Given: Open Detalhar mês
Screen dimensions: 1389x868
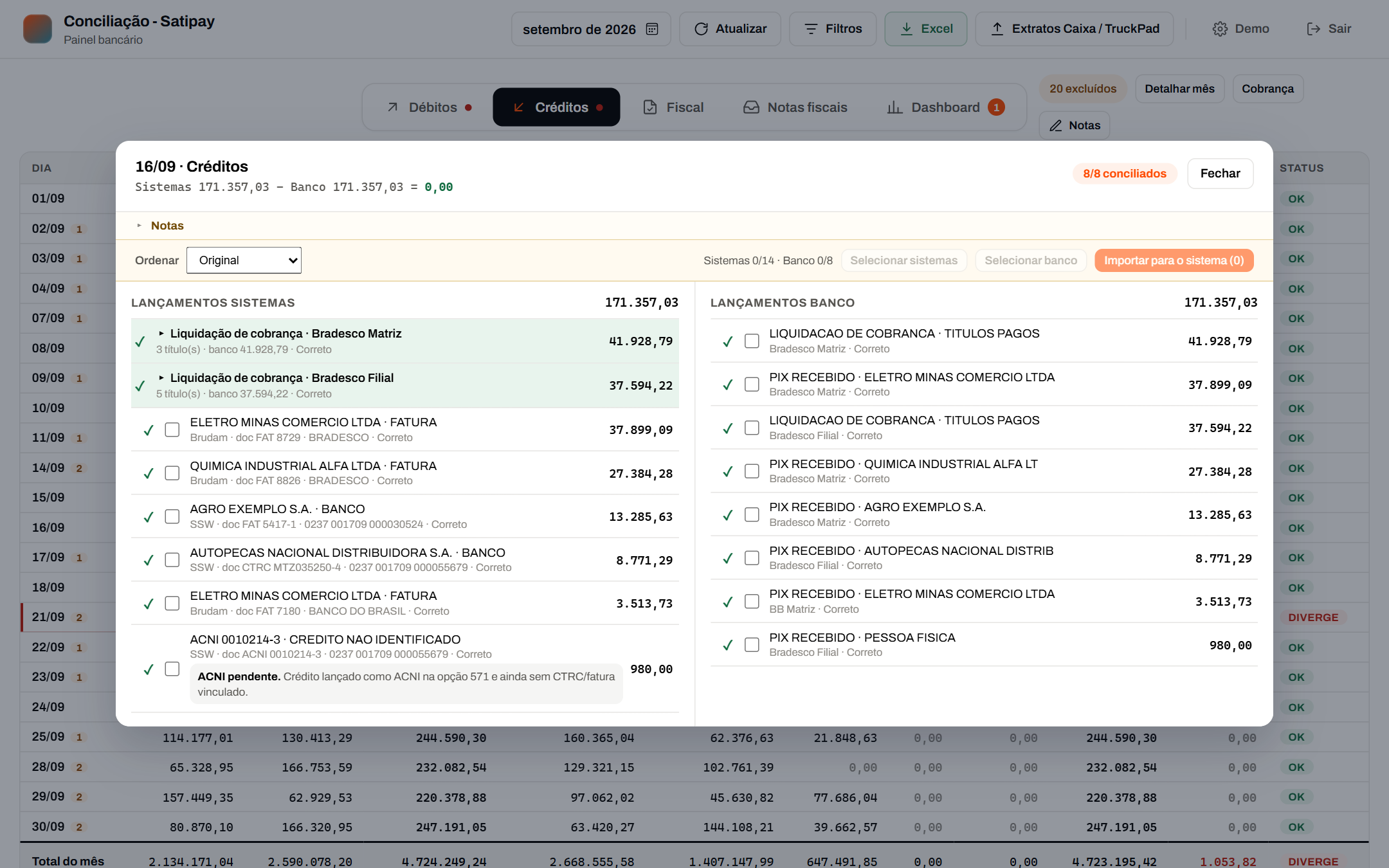Looking at the screenshot, I should [1179, 89].
